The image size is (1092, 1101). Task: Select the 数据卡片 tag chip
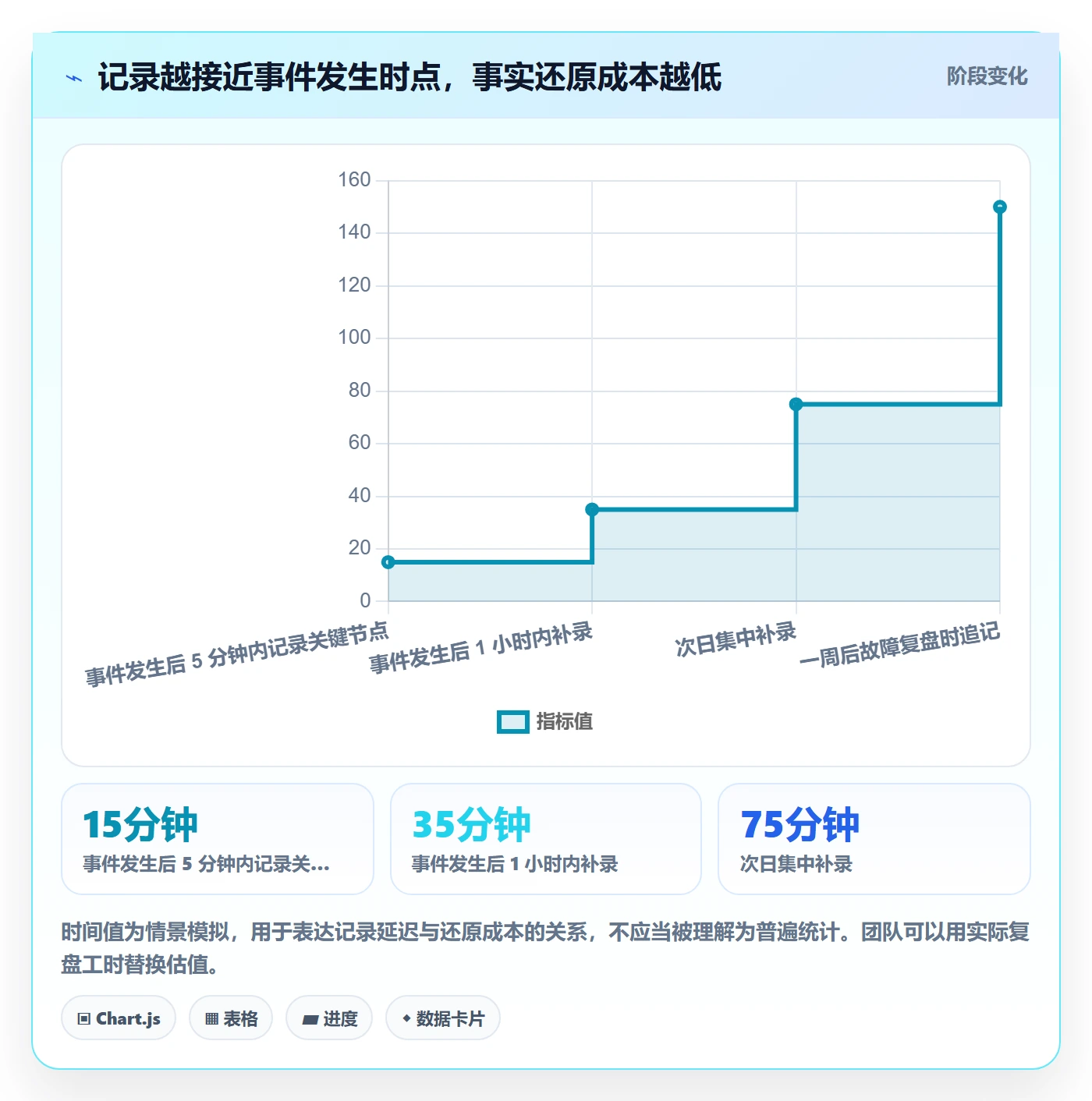(443, 1018)
